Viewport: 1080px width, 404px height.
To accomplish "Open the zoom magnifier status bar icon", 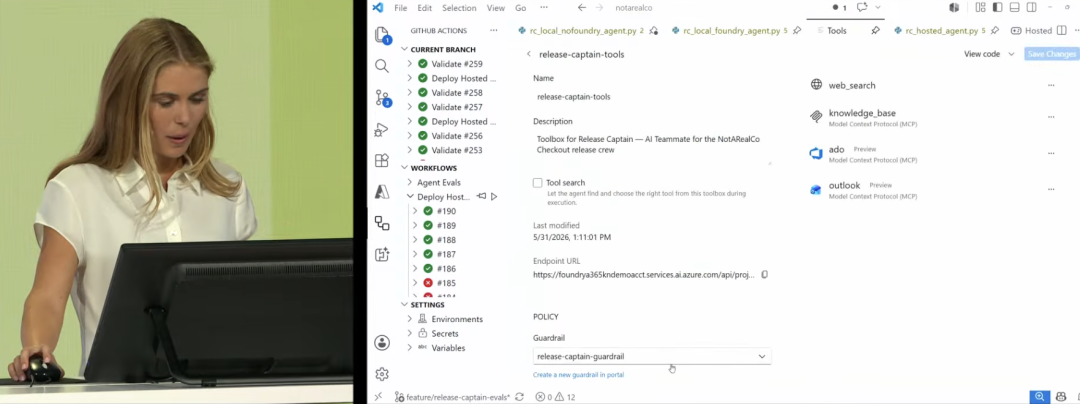I will [1040, 397].
